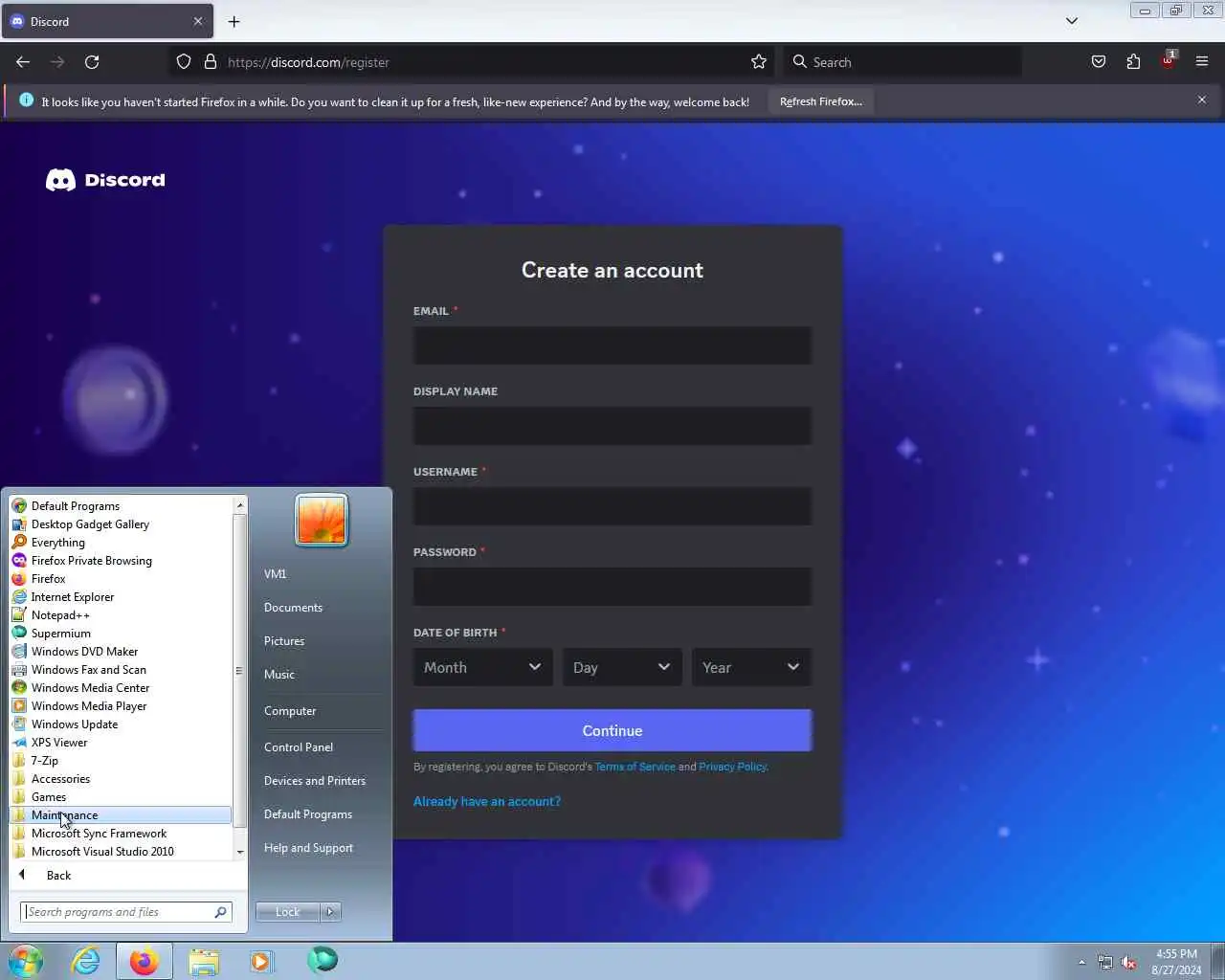Screen dimensions: 1225x980
Task: Open the Terms of Service link
Action: 635,767
